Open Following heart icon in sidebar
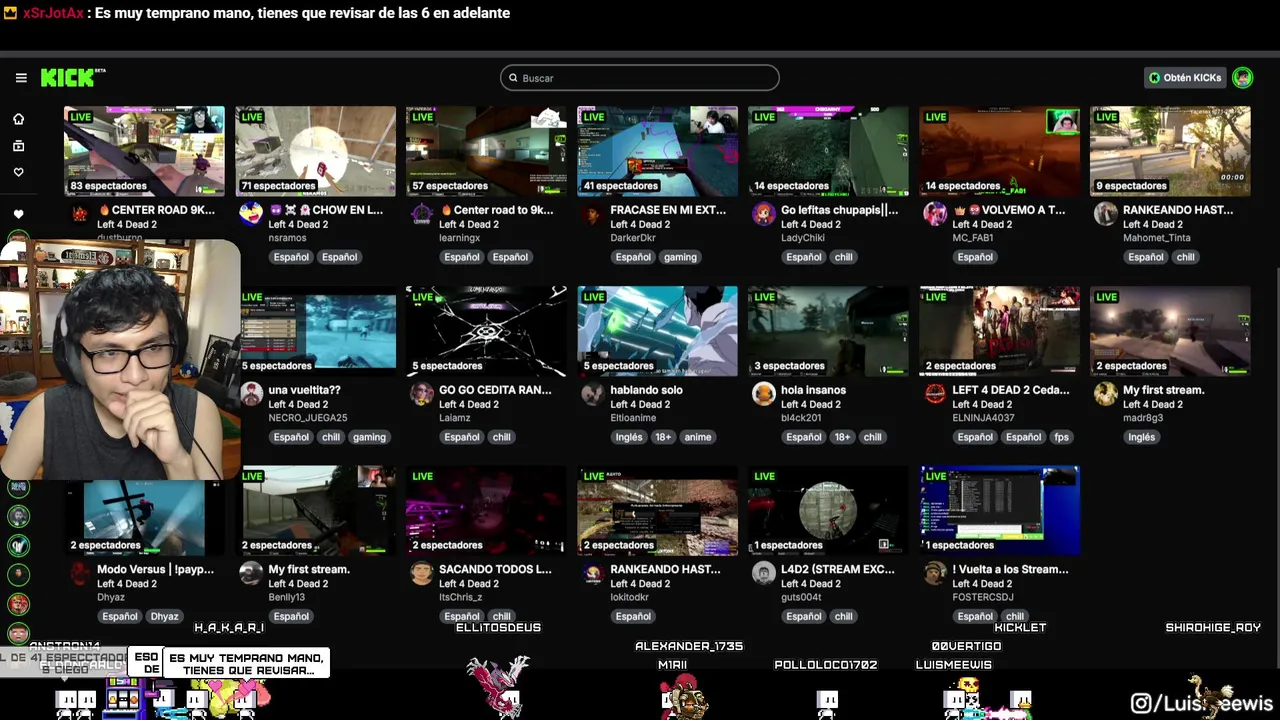Viewport: 1280px width, 720px height. click(x=18, y=172)
